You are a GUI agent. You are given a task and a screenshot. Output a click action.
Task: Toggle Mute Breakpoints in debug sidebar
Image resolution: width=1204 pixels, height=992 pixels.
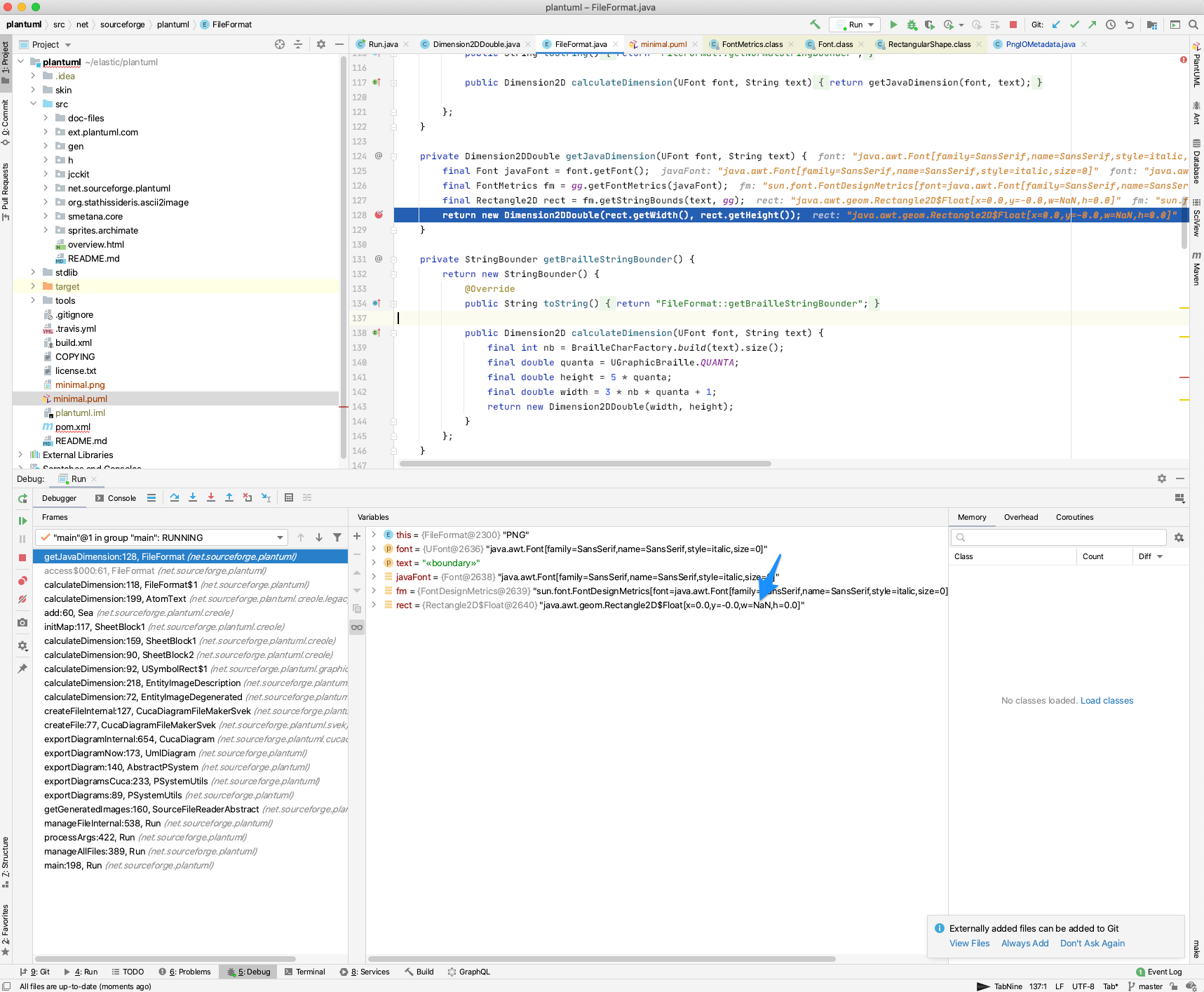(x=22, y=600)
